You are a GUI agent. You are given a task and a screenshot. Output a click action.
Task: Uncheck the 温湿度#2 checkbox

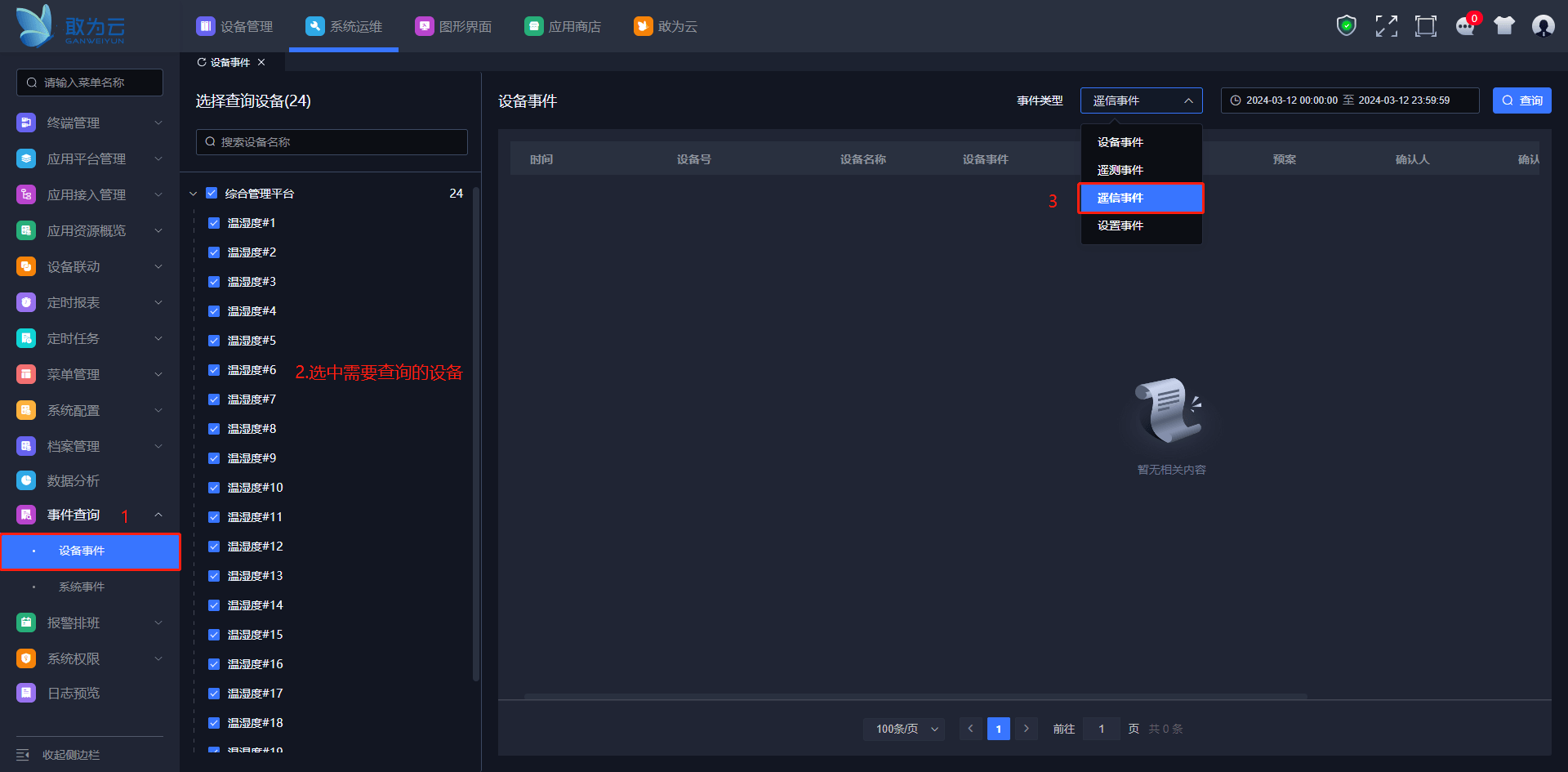[214, 252]
